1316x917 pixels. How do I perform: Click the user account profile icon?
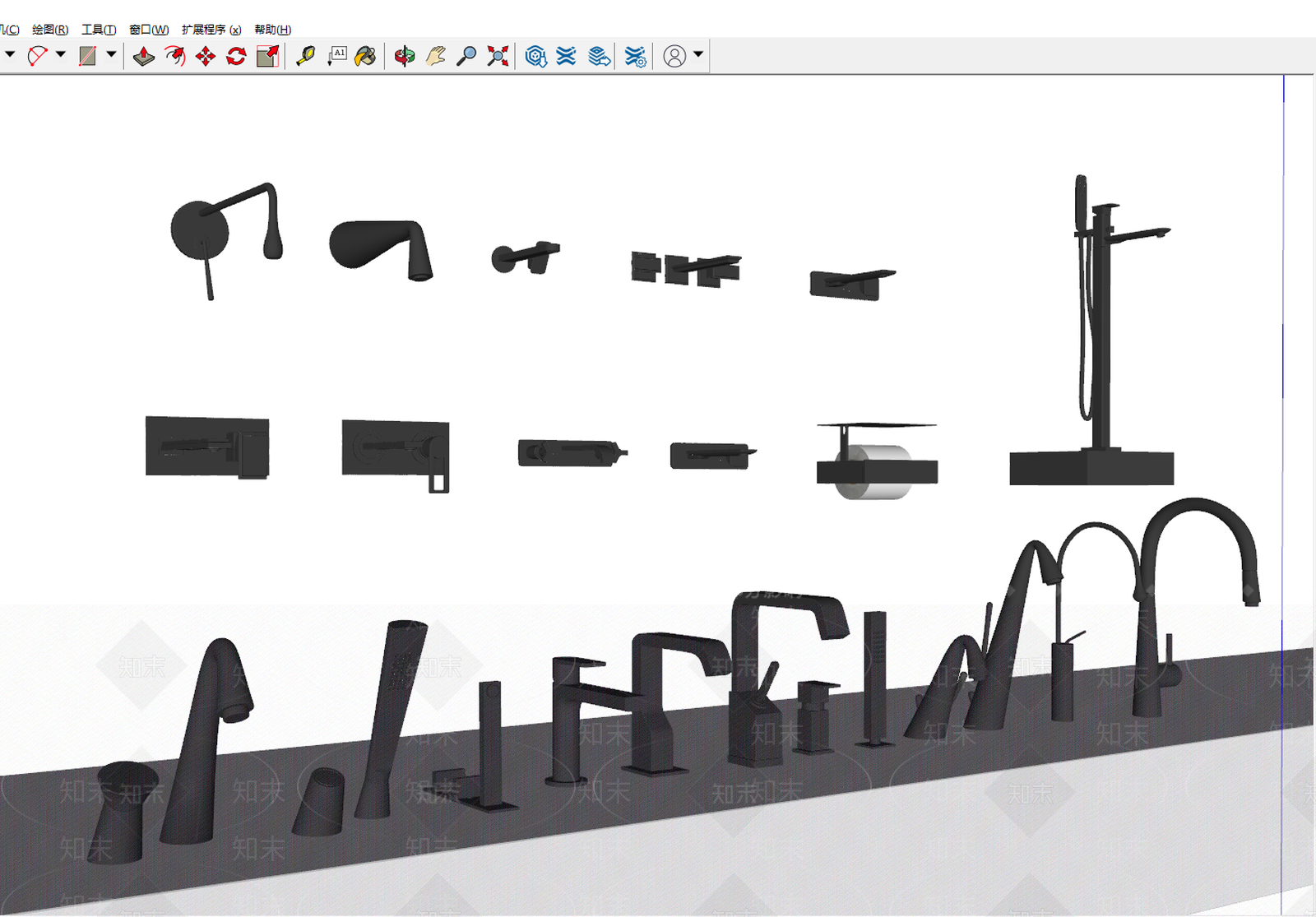[x=674, y=56]
